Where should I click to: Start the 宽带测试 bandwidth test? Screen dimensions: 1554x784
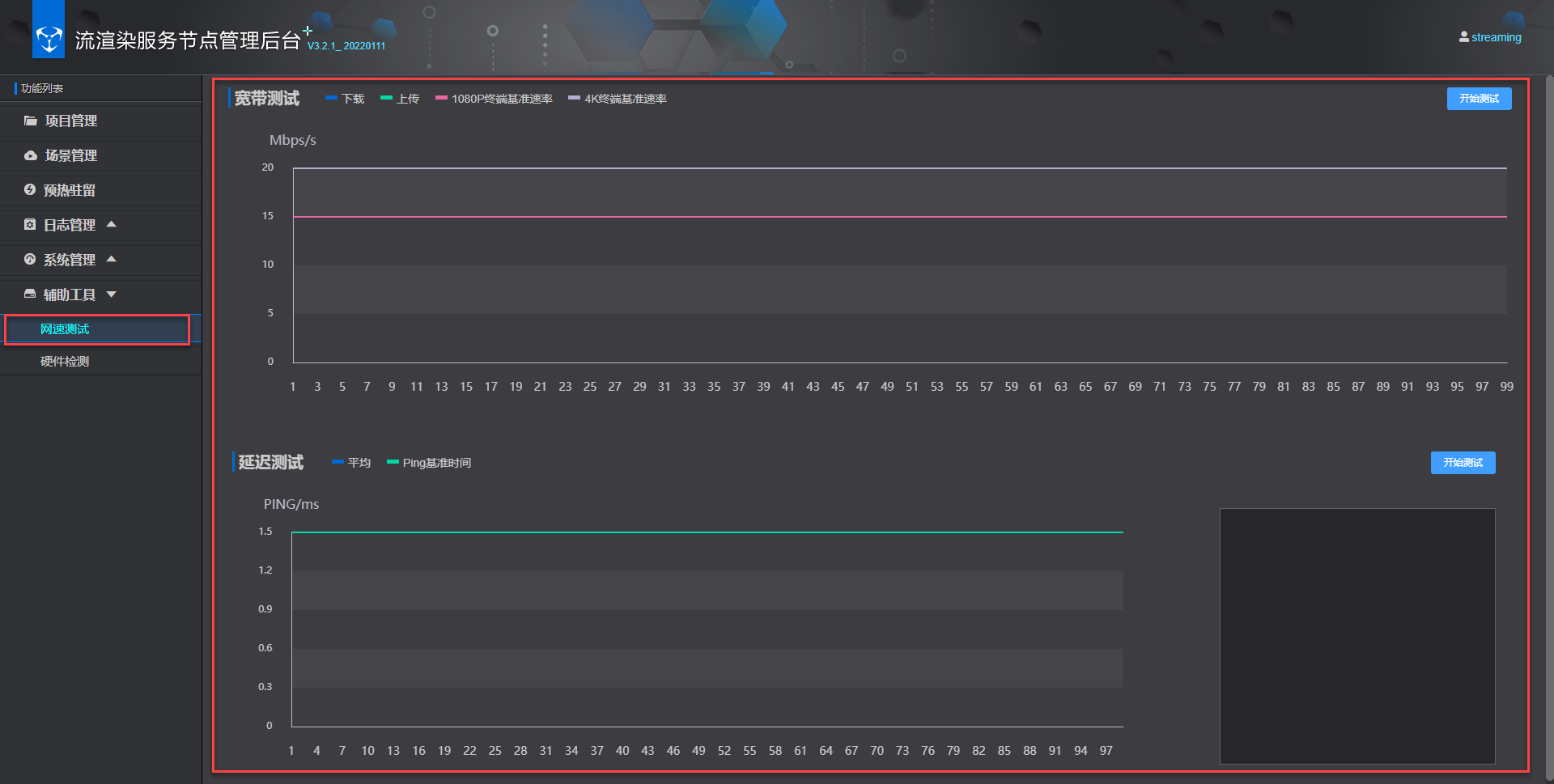coord(1479,99)
